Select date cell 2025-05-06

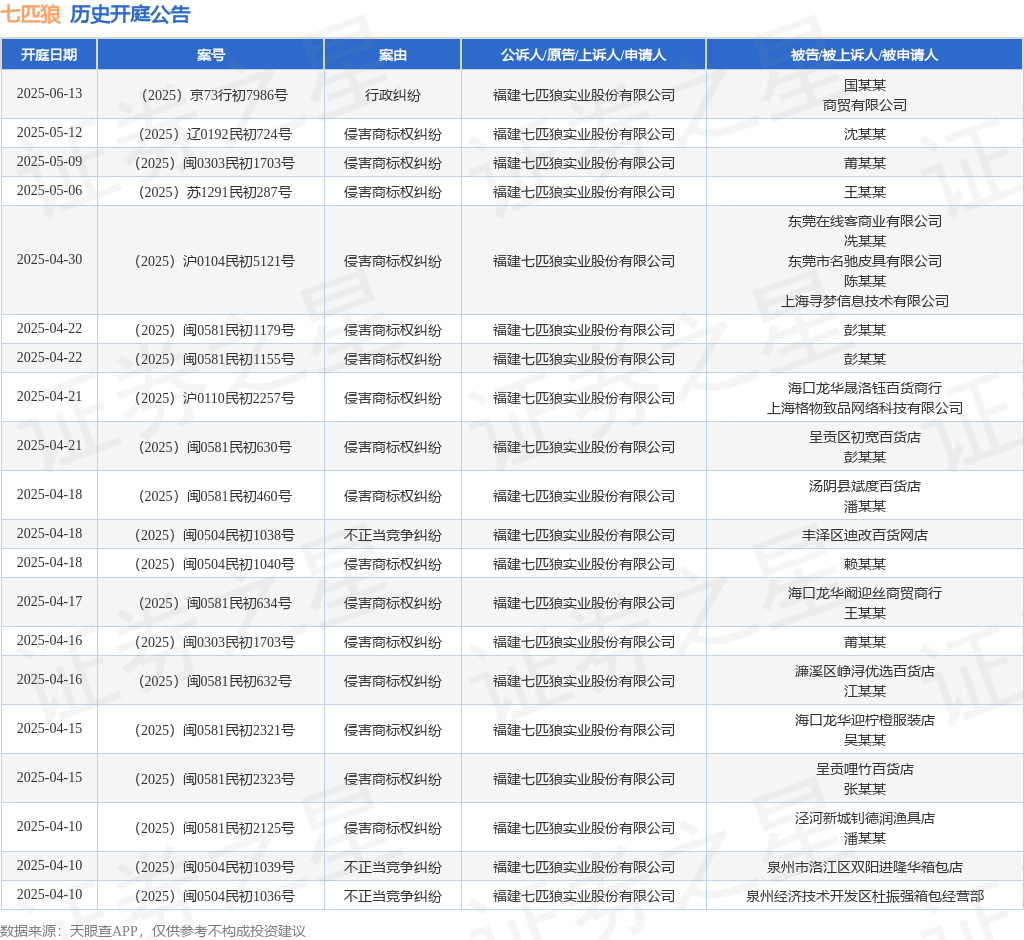click(x=49, y=190)
